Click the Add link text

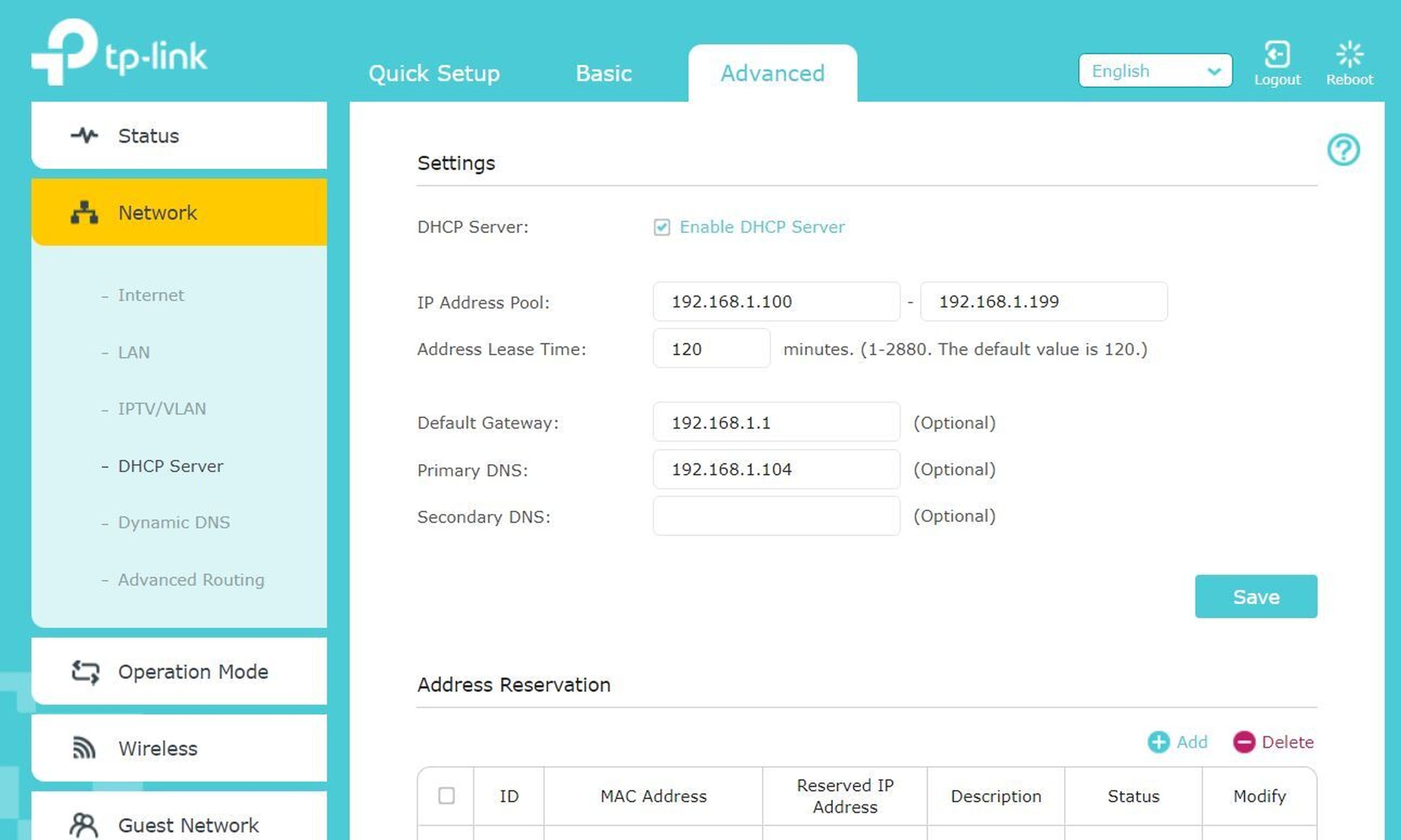1192,742
